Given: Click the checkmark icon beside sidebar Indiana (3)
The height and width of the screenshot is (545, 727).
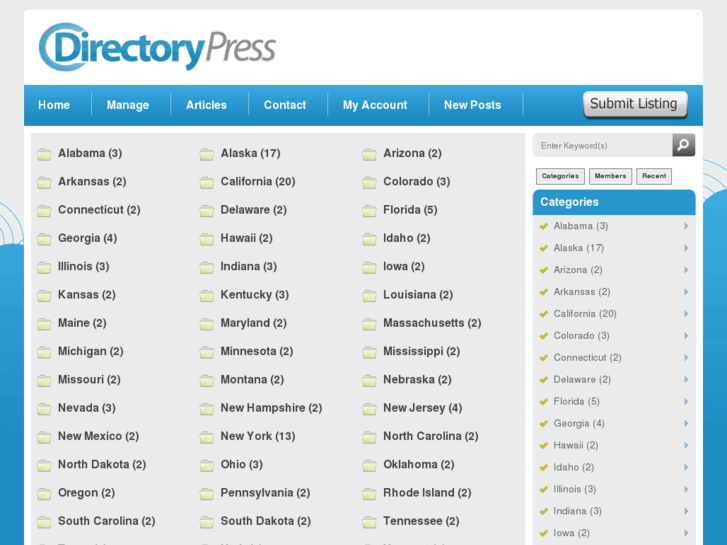Looking at the screenshot, I should (544, 512).
